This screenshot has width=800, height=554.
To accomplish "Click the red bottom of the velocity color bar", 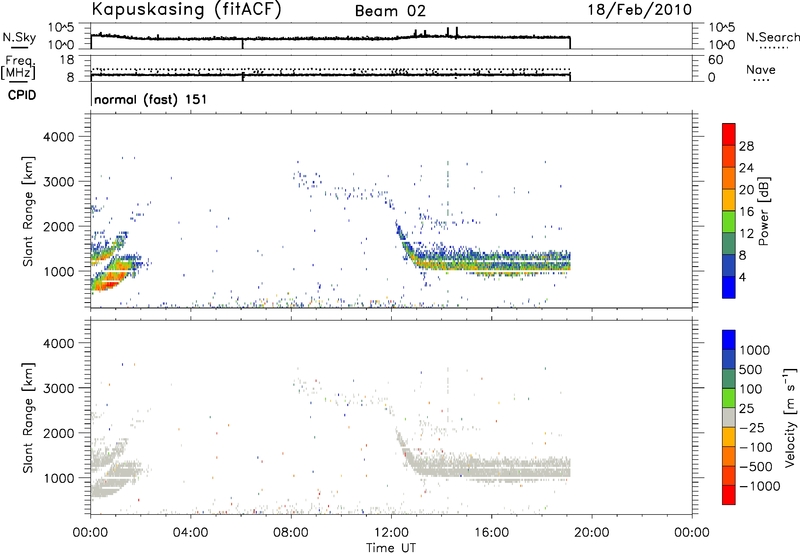I will (x=729, y=495).
